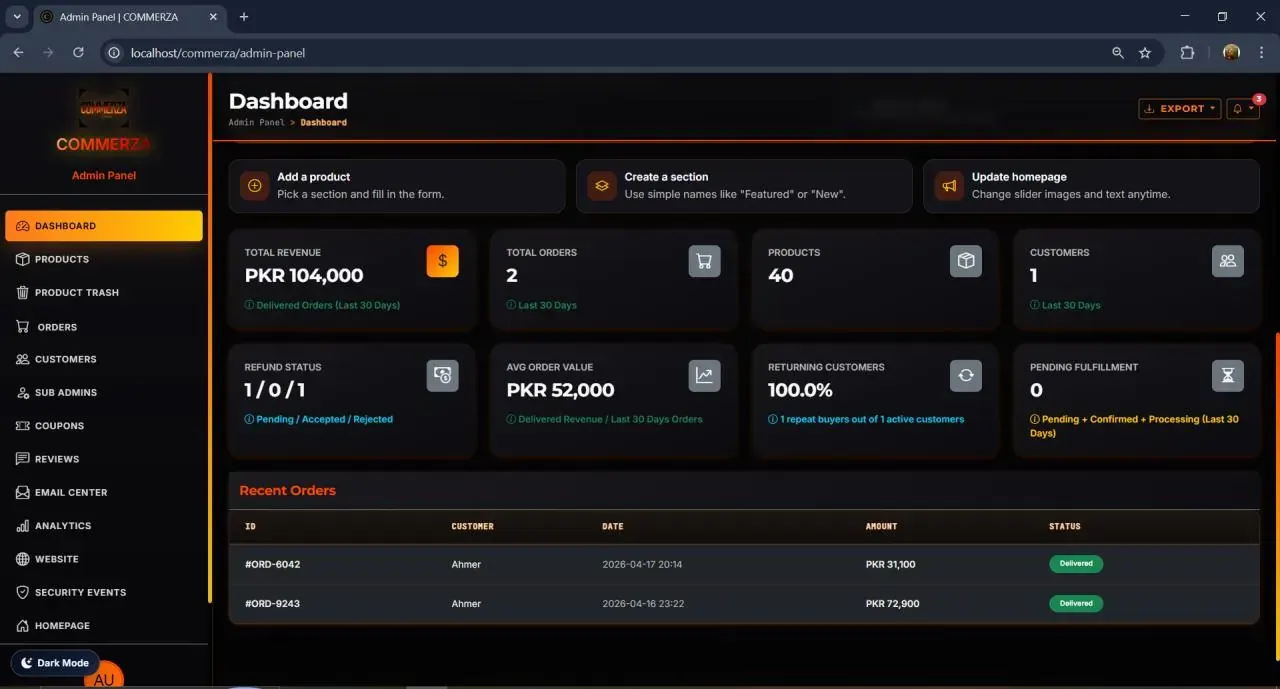1280x689 pixels.
Task: Click the sidebar orange scrollbar
Action: 209,338
